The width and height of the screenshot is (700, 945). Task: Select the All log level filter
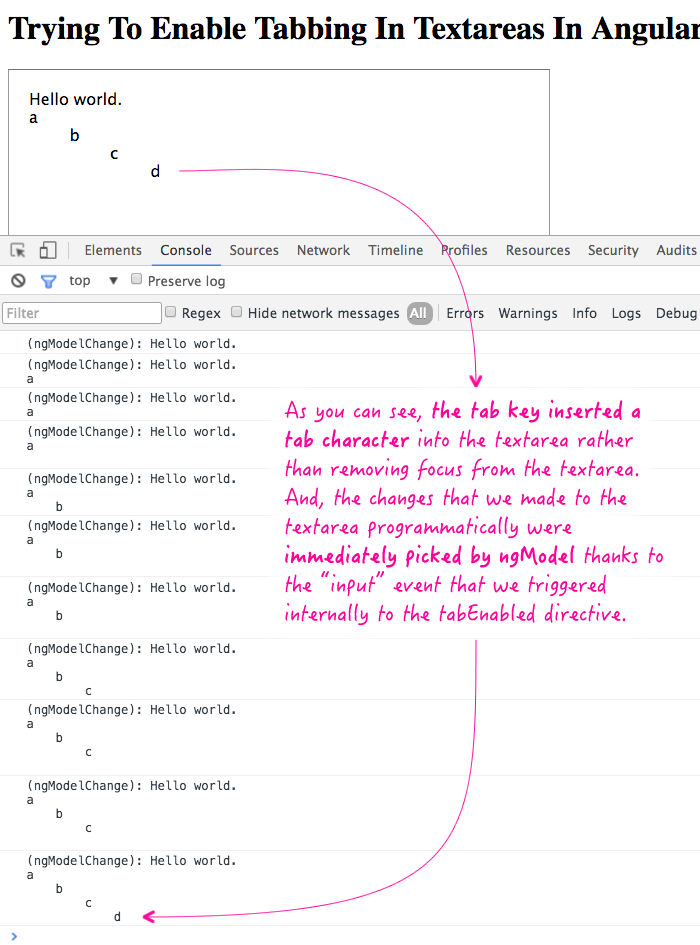[418, 313]
